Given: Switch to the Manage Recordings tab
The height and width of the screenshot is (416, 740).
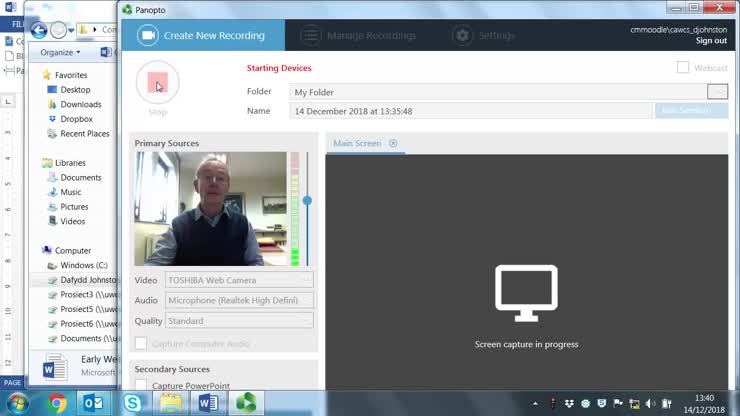Looking at the screenshot, I should click(357, 36).
